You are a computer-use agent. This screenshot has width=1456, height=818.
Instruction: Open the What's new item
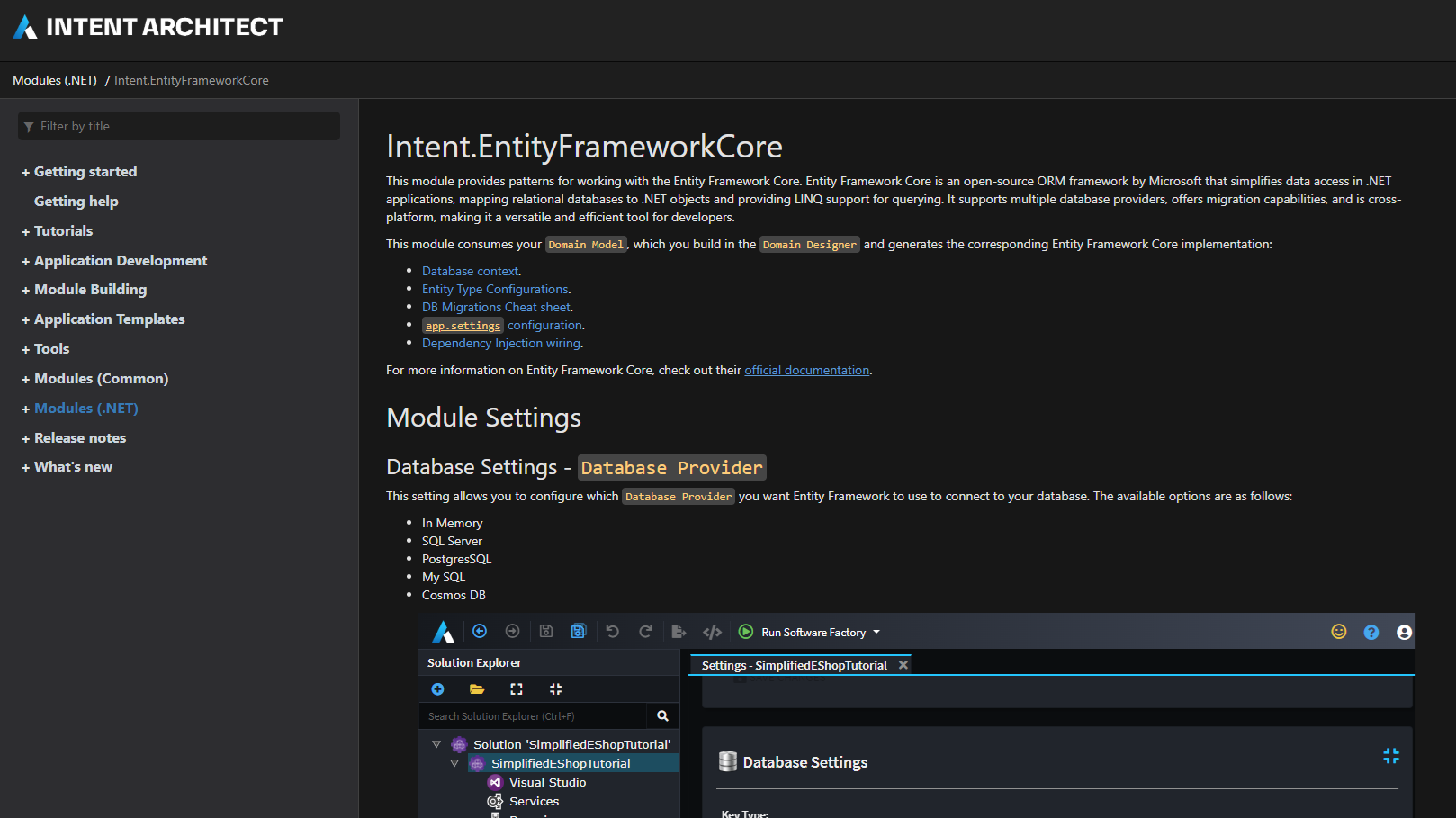coord(73,467)
